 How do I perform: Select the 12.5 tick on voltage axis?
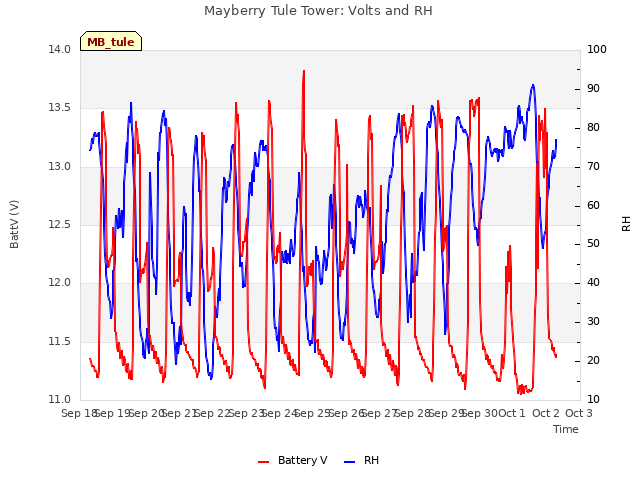[59, 224]
